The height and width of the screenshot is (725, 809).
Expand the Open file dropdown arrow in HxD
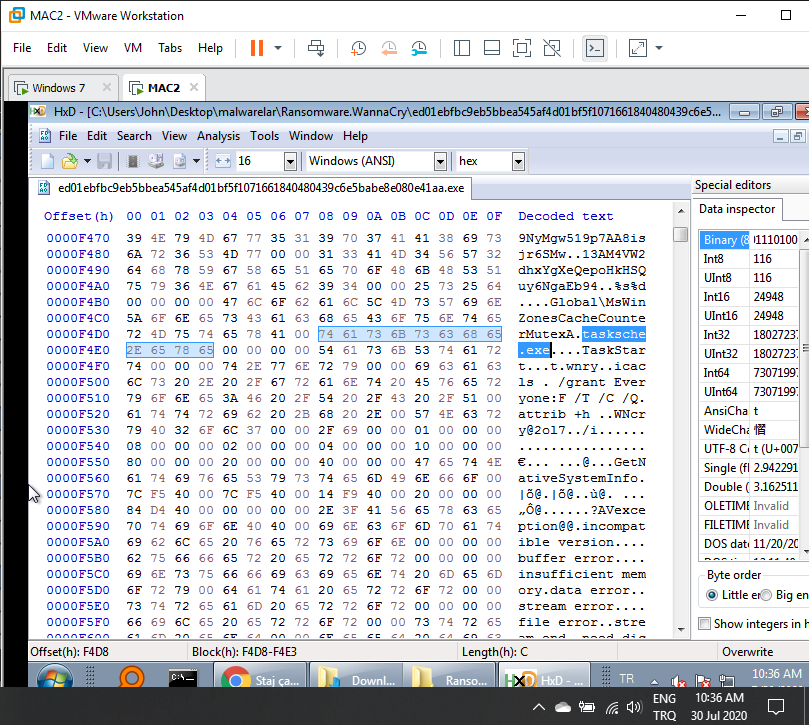coord(87,162)
